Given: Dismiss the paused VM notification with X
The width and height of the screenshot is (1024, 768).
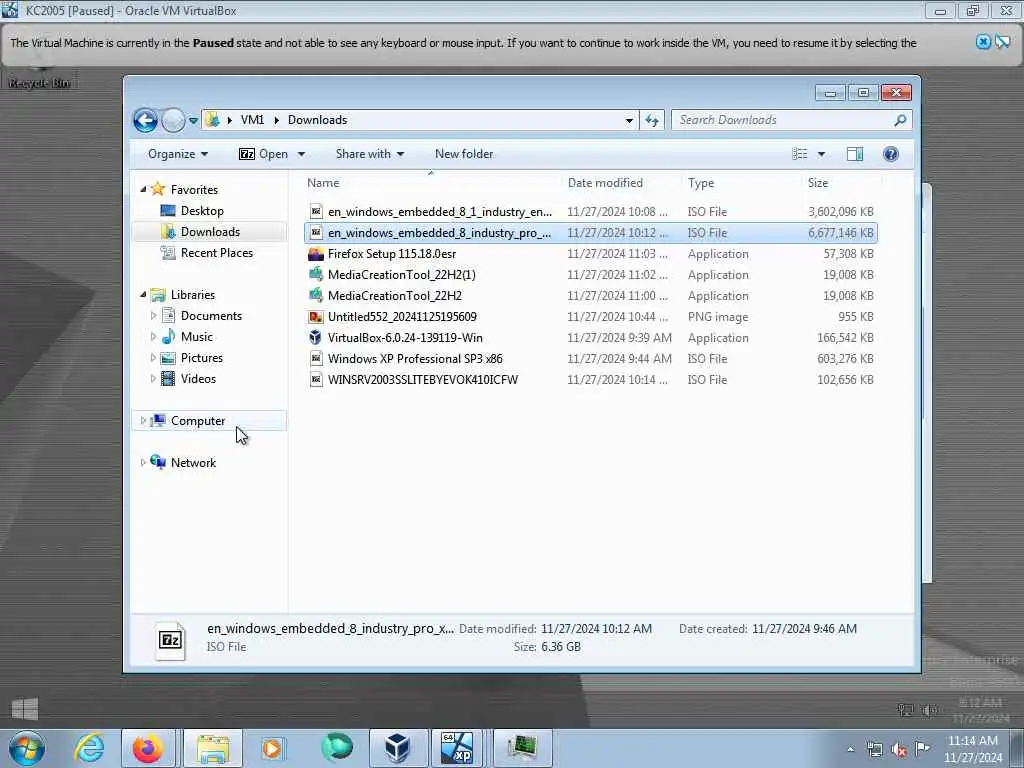Looking at the screenshot, I should click(x=984, y=42).
